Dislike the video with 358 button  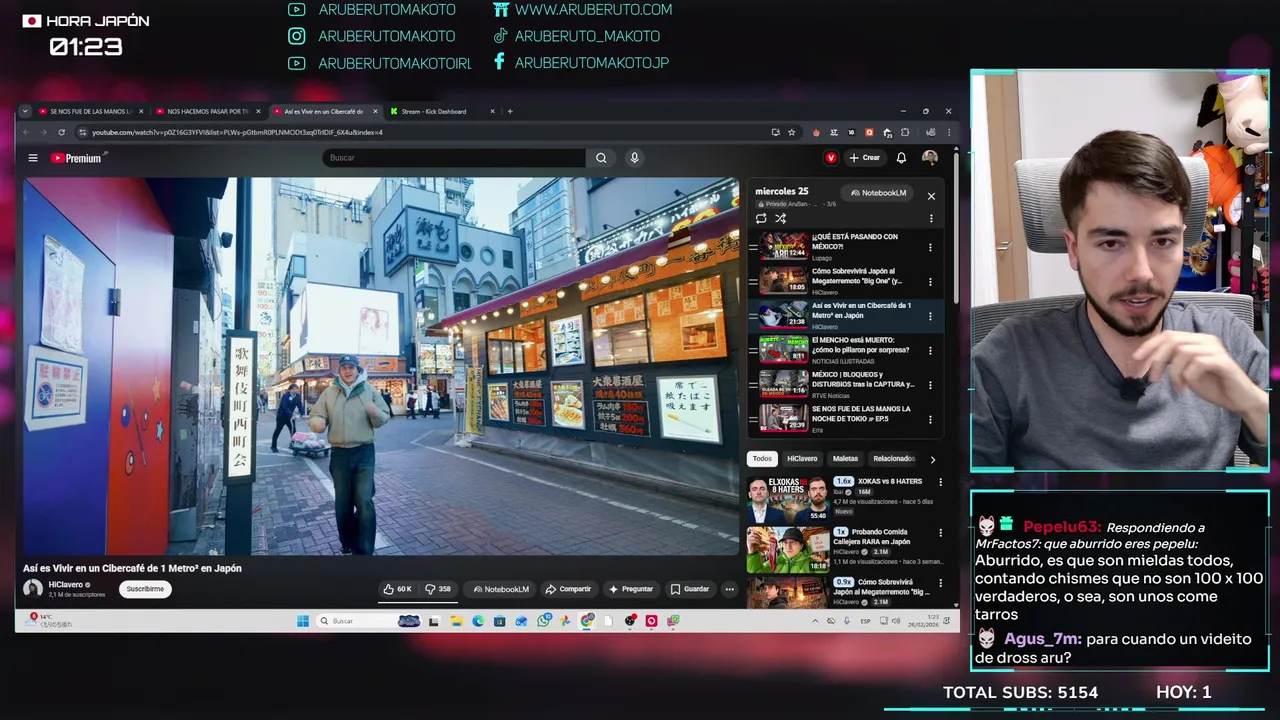click(438, 589)
